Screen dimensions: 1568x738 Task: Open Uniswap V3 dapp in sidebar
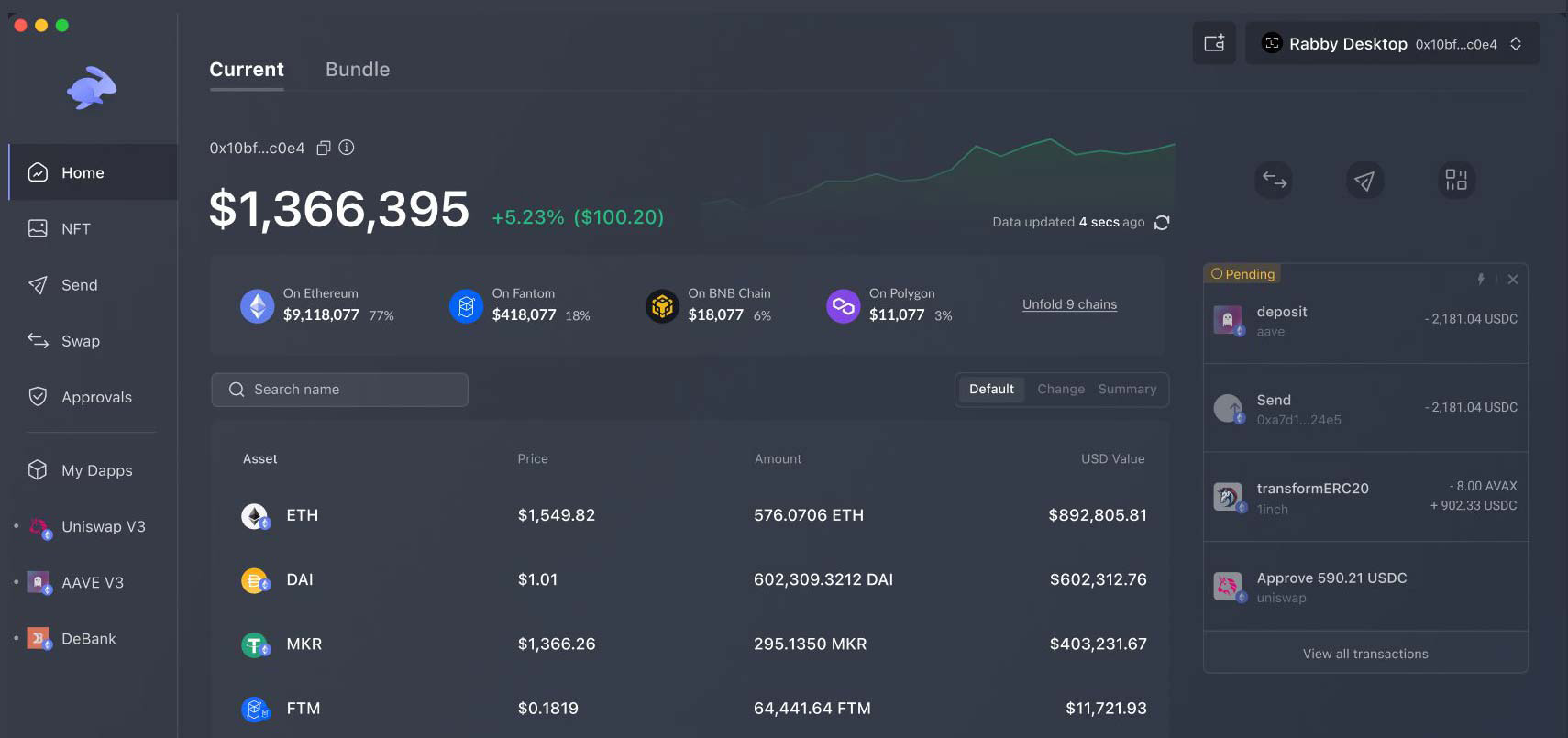tap(103, 527)
